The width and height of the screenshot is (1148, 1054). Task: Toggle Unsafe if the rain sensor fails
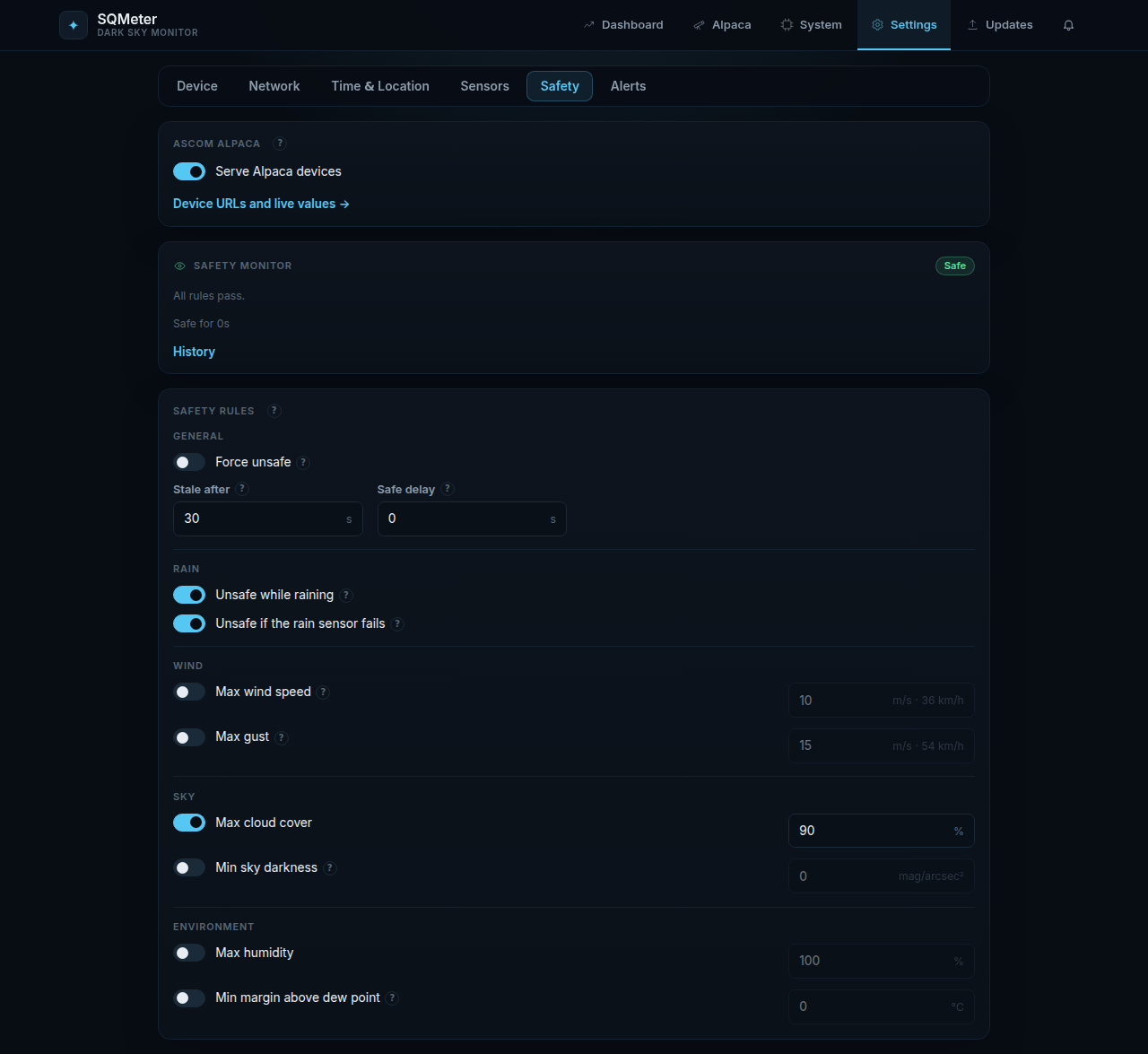pyautogui.click(x=189, y=623)
